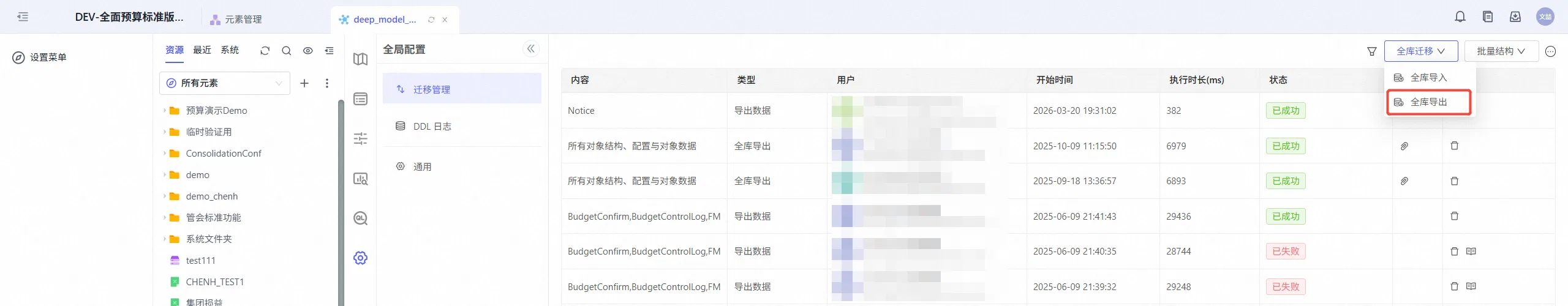Expand the 临时验证用 folder

tap(164, 132)
